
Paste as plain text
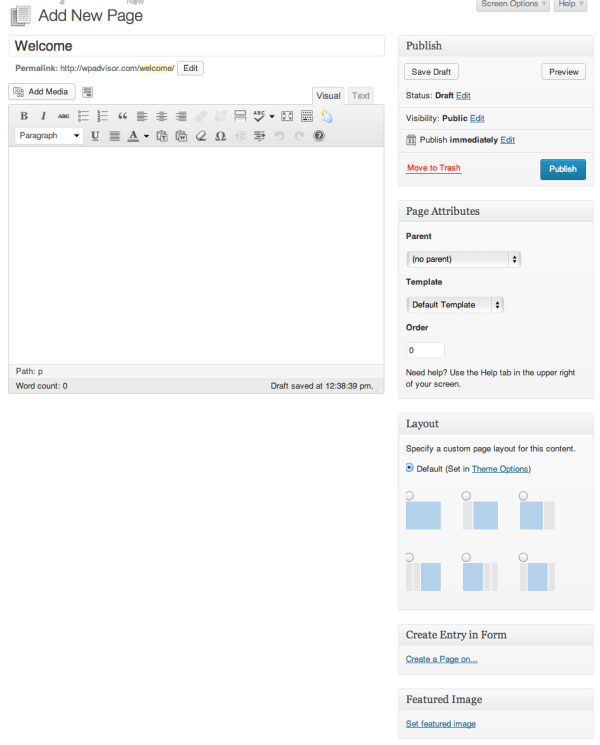pyautogui.click(x=162, y=136)
